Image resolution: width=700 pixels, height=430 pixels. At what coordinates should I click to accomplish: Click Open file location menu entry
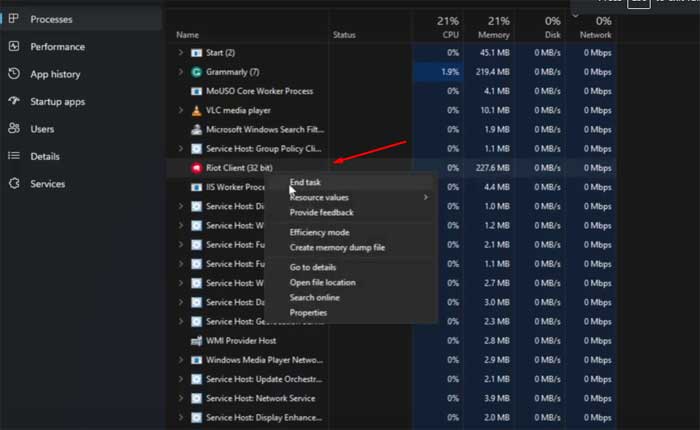tap(322, 282)
